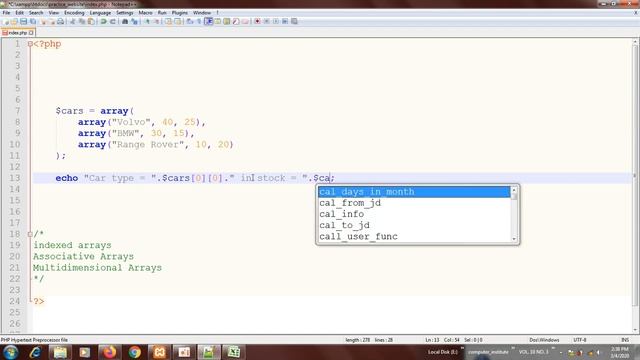Open Excel from the taskbar
The image size is (640, 360).
point(233,352)
